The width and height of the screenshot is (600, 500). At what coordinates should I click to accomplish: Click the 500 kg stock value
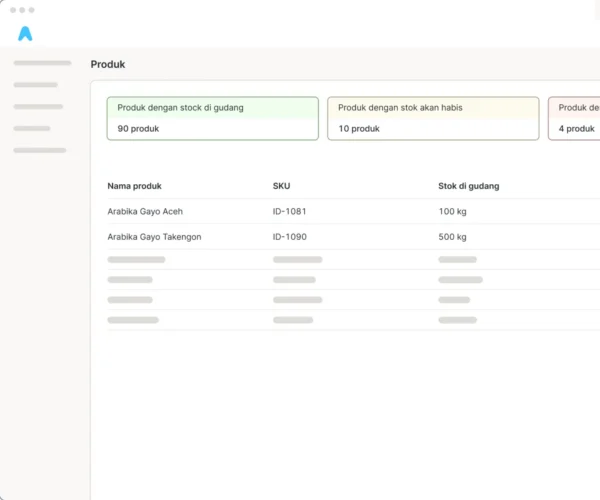coord(452,237)
